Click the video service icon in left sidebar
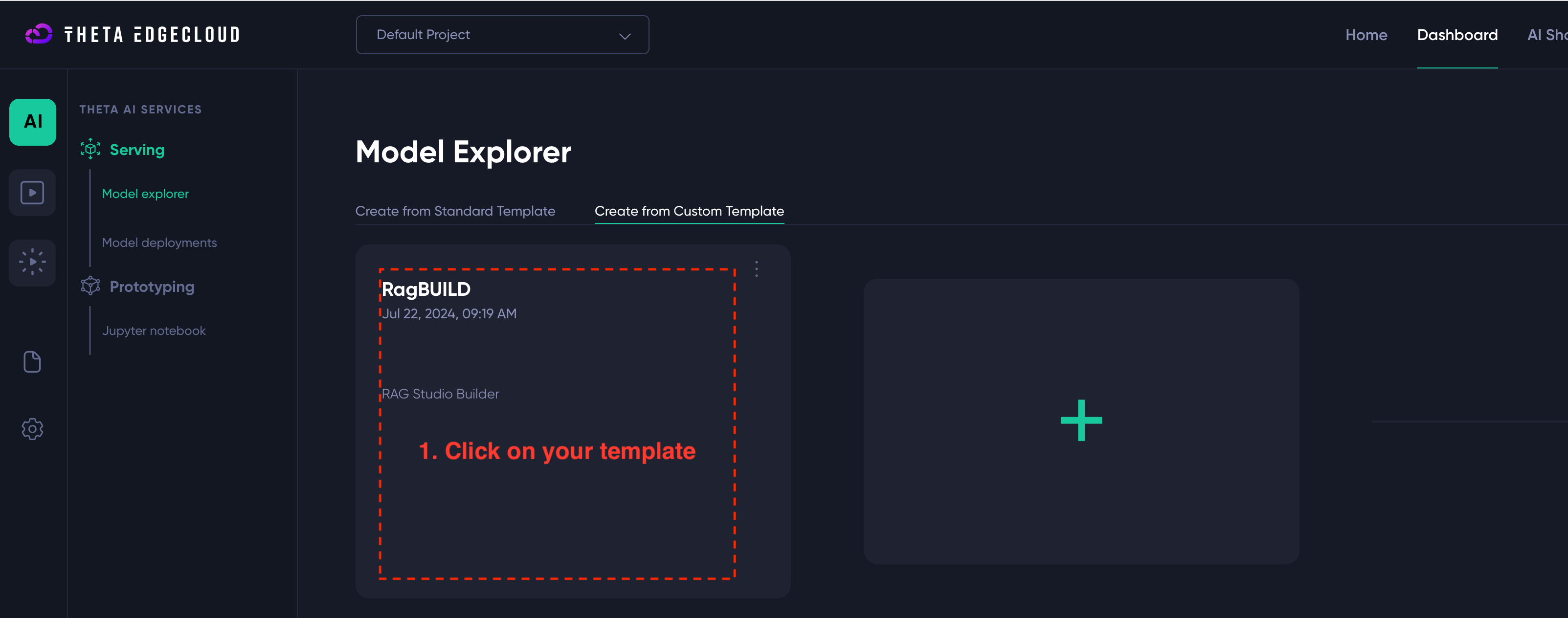 [32, 192]
